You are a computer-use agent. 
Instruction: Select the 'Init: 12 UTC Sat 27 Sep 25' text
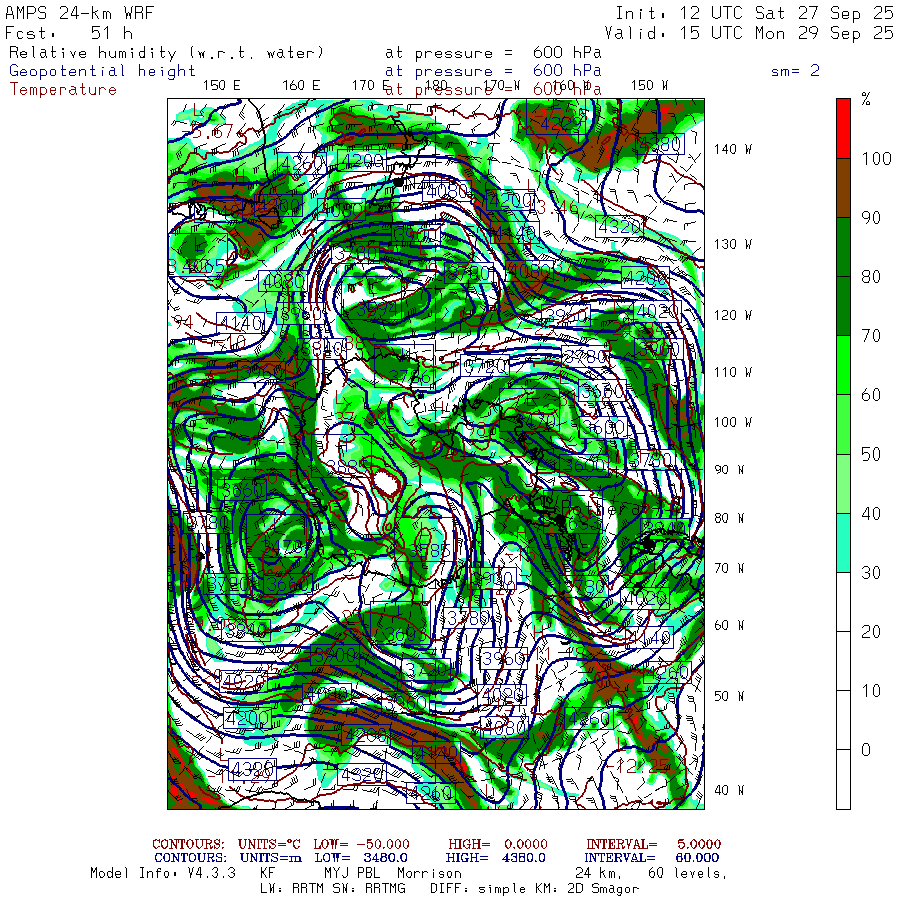point(754,13)
